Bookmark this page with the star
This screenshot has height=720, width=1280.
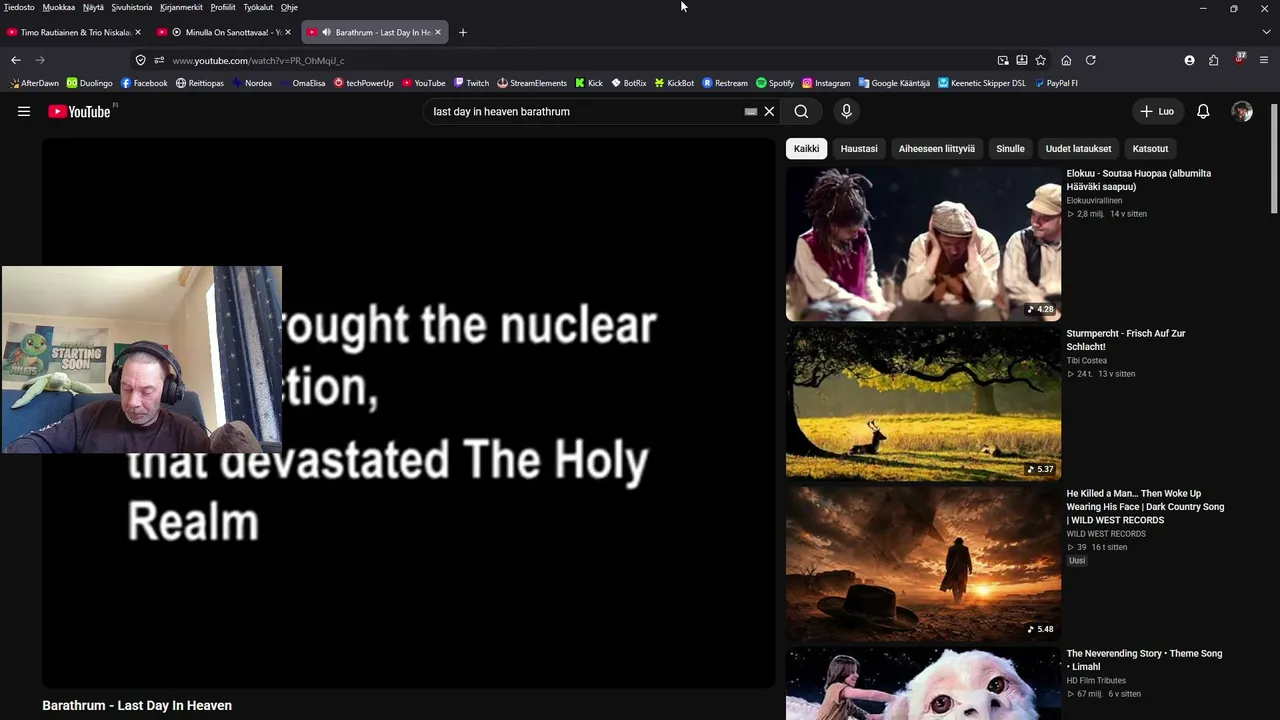[x=1040, y=60]
